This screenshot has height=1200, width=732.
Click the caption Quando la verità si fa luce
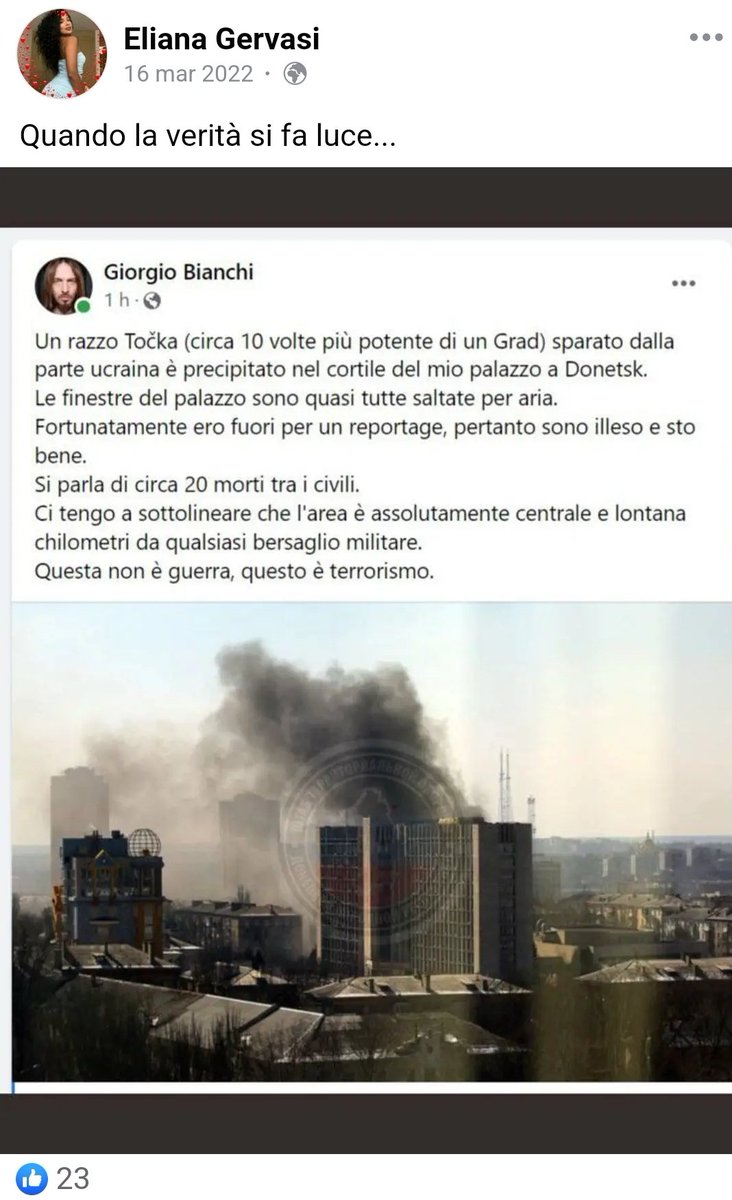click(x=208, y=135)
